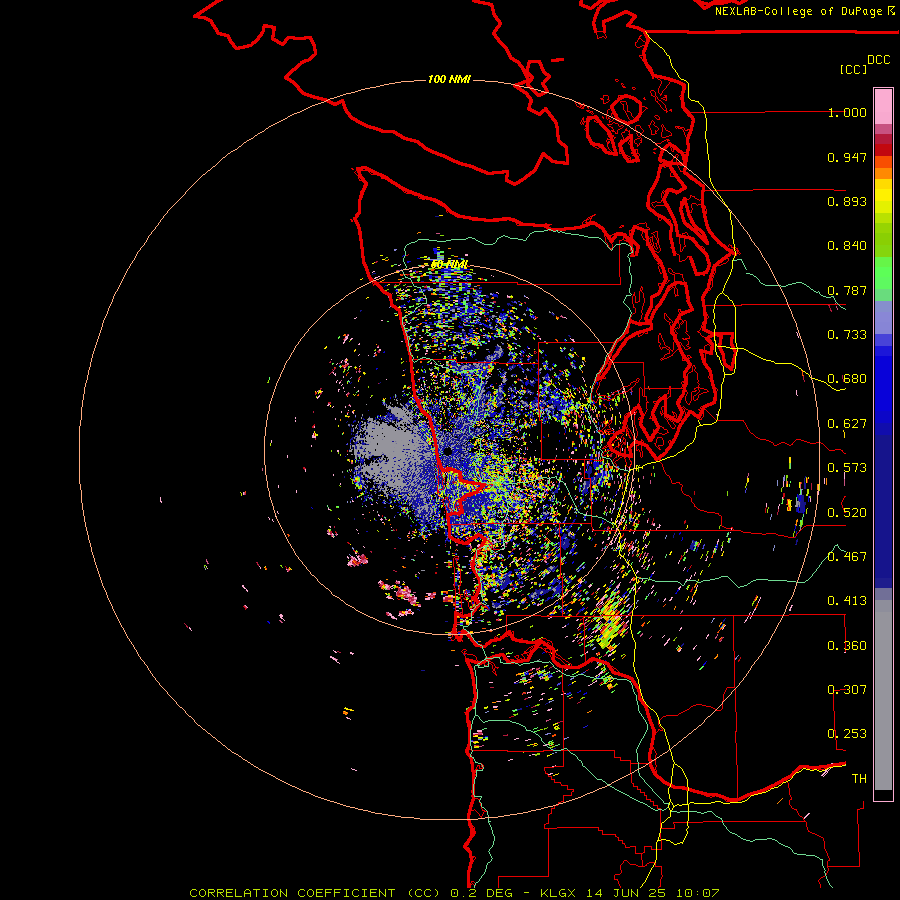The width and height of the screenshot is (900, 900).
Task: Click the yellow-green echo cluster southeast of the 50 NMI ring
Action: 612,623
